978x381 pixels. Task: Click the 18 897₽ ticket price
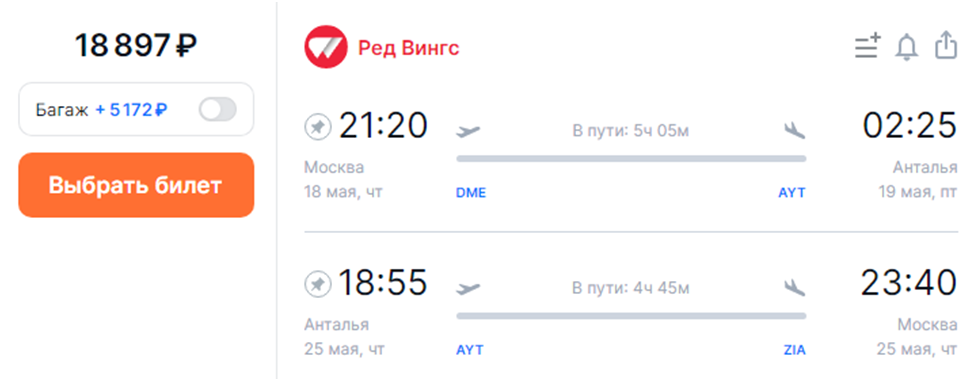click(136, 46)
